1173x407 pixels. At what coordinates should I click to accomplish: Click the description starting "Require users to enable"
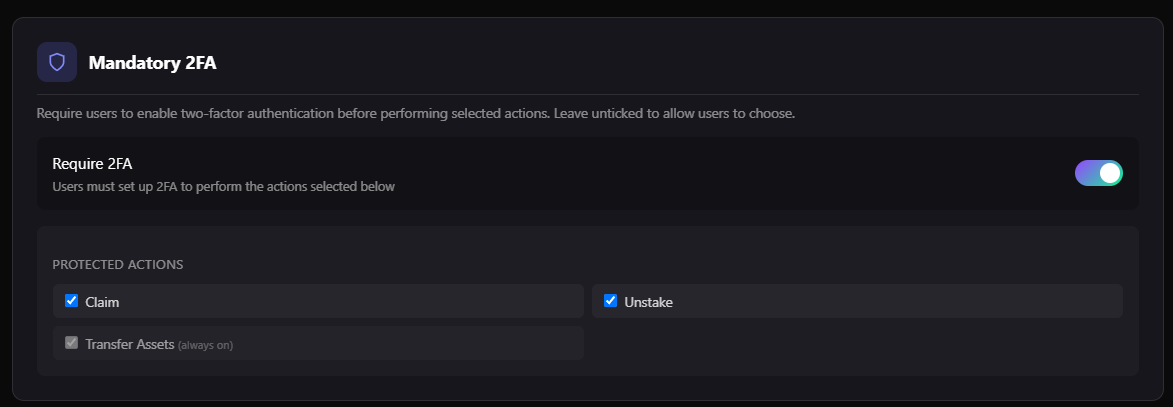pyautogui.click(x=415, y=113)
